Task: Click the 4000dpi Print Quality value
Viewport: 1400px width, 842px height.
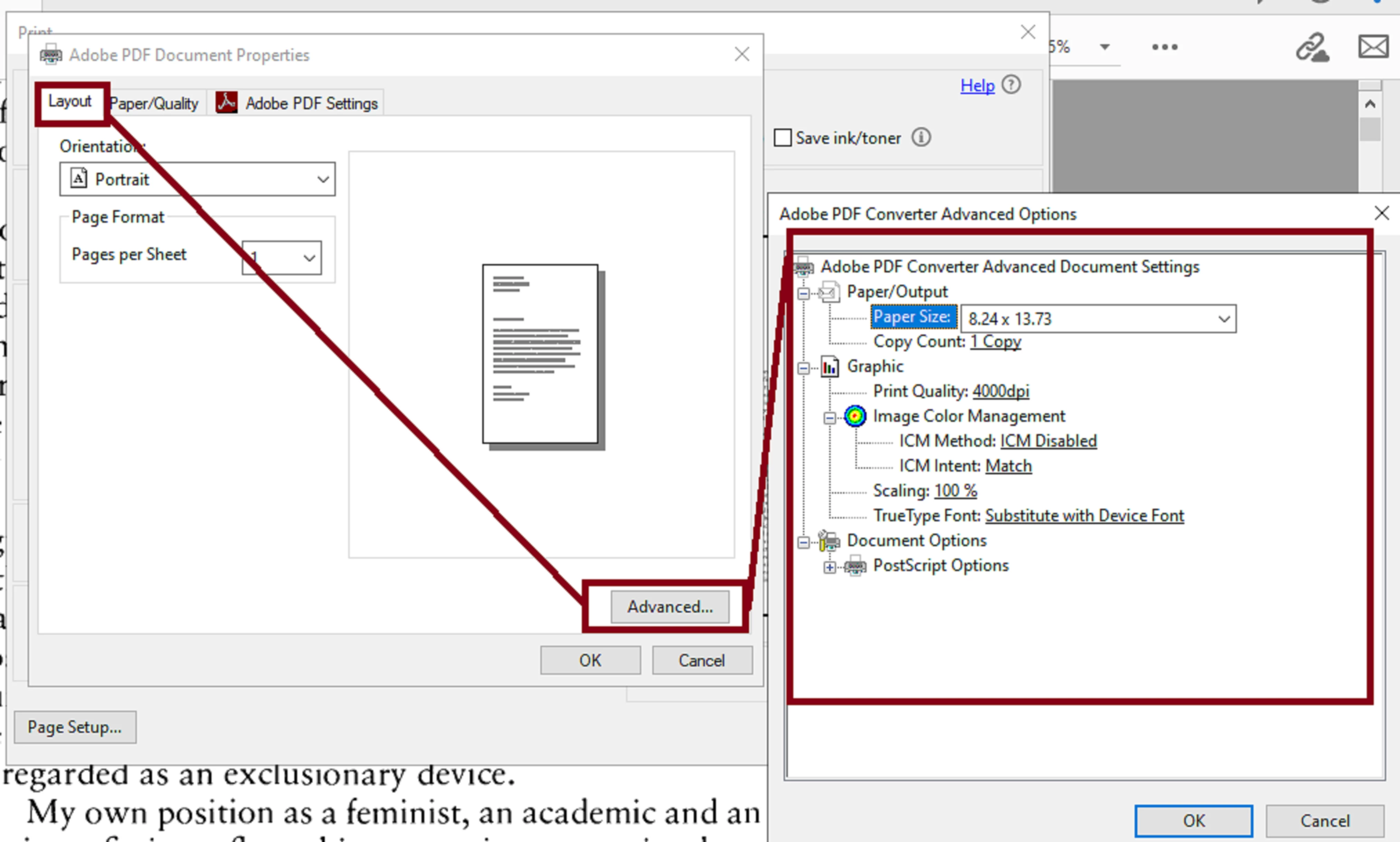Action: coord(1000,391)
